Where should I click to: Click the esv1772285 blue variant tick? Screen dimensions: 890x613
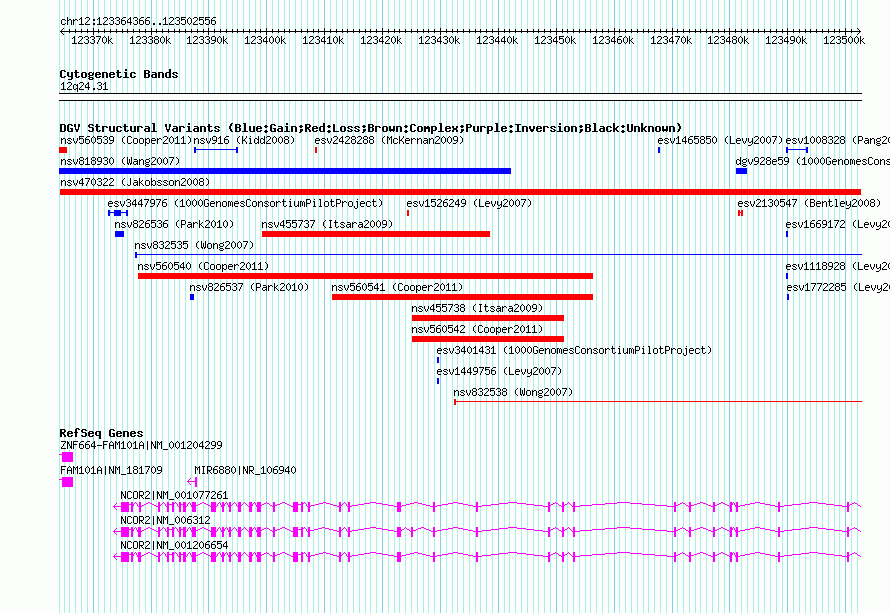(788, 297)
